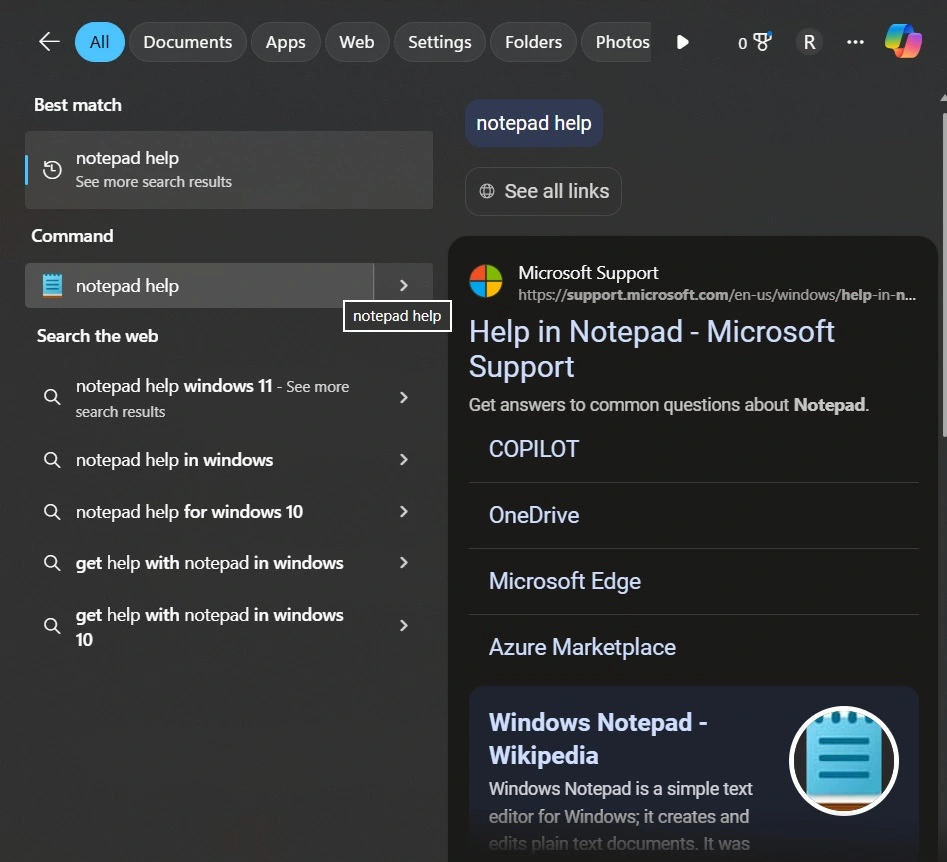947x862 pixels.
Task: Open the Windows Notepad Wikipedia link
Action: (x=598, y=738)
